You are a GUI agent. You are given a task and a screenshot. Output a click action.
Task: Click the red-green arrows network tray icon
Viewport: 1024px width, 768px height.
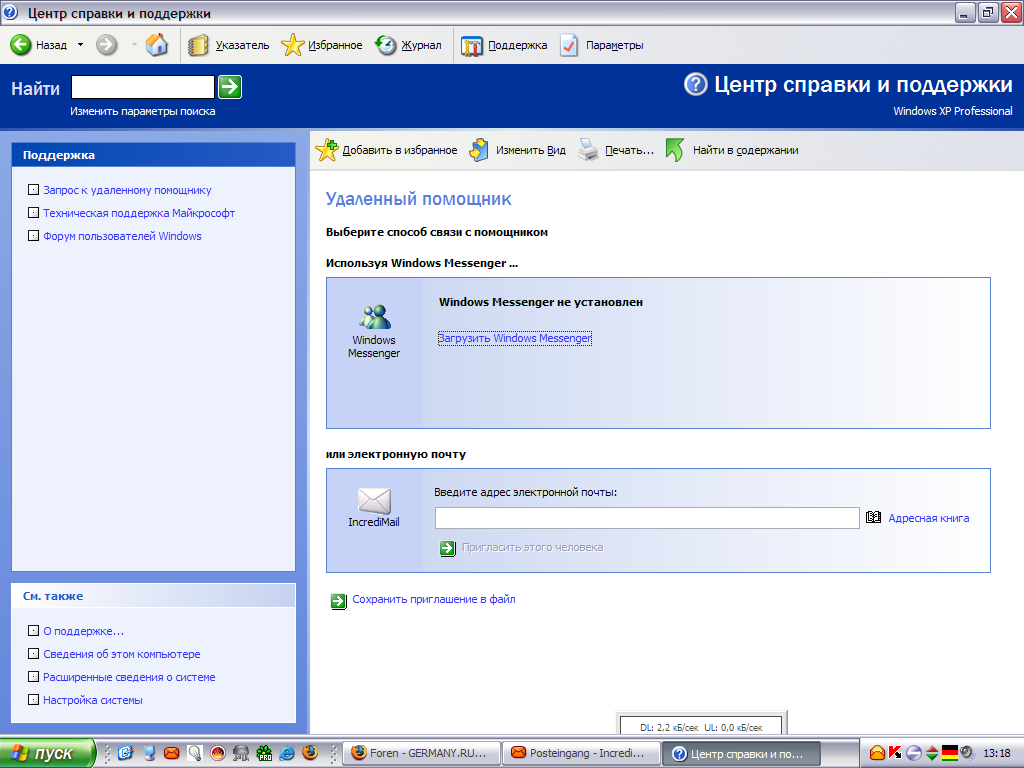932,753
